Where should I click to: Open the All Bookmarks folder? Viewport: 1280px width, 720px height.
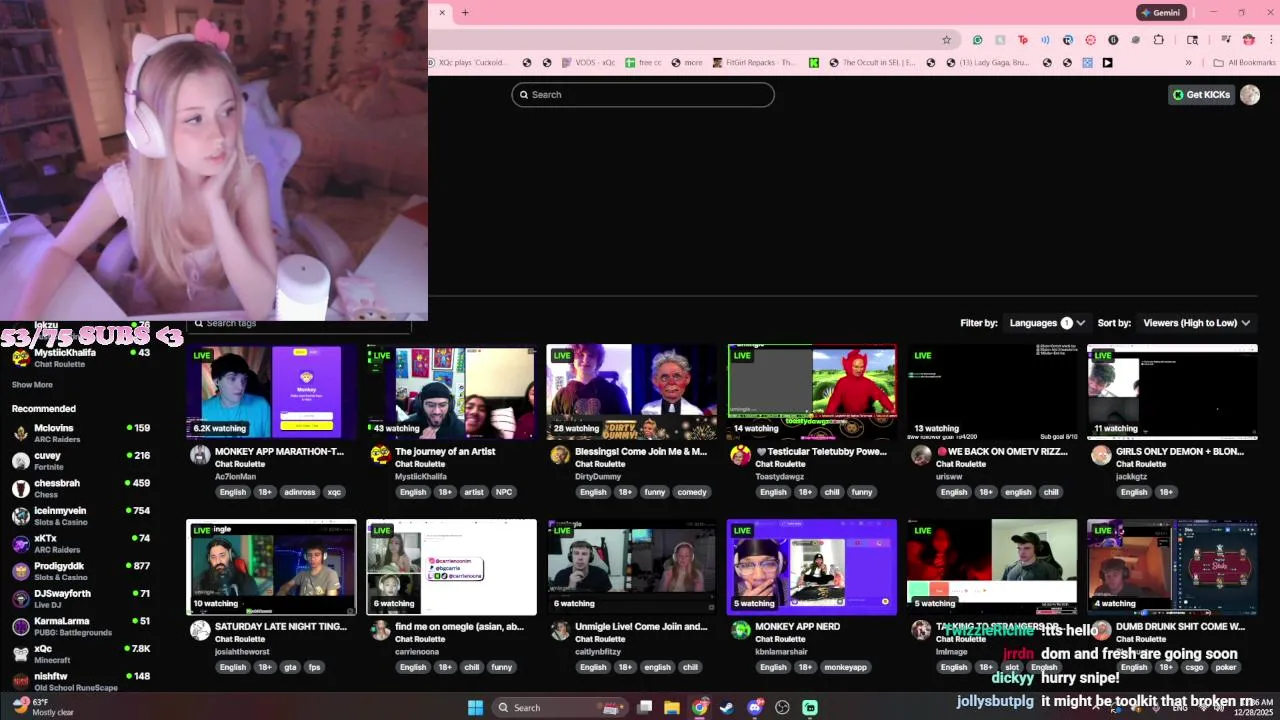coord(1244,62)
